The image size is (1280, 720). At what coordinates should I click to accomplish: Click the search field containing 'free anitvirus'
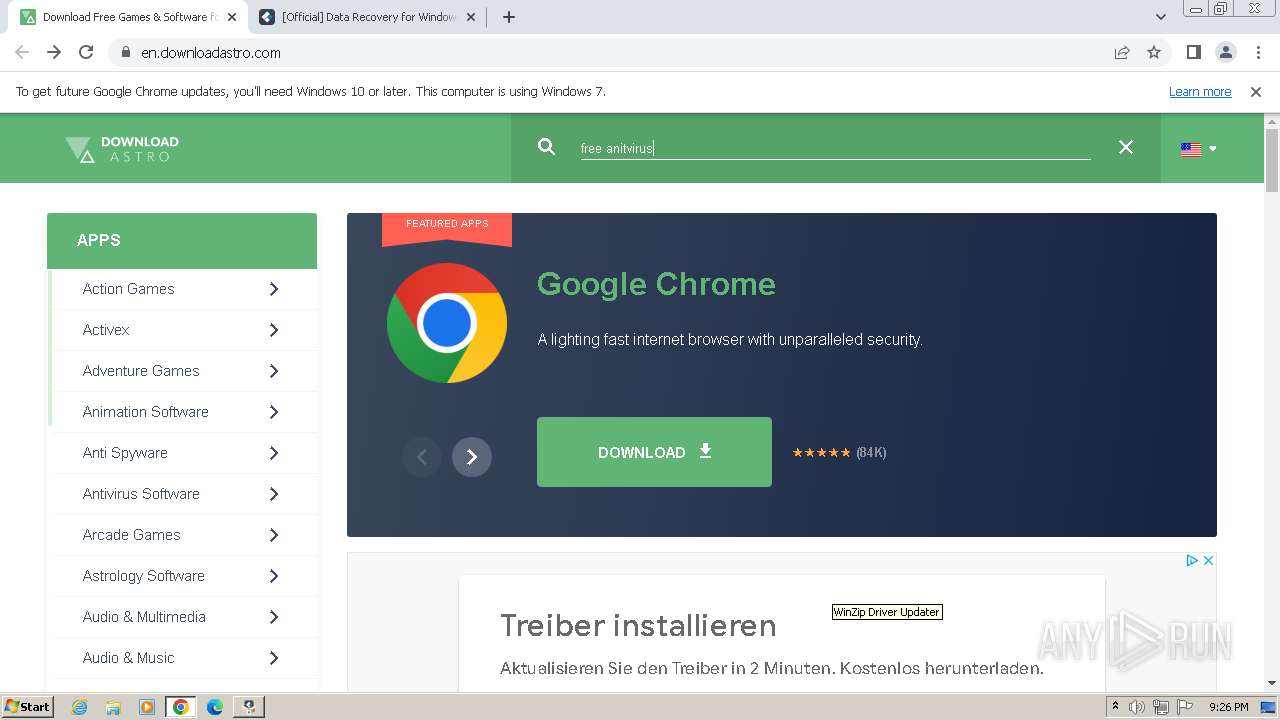(835, 148)
